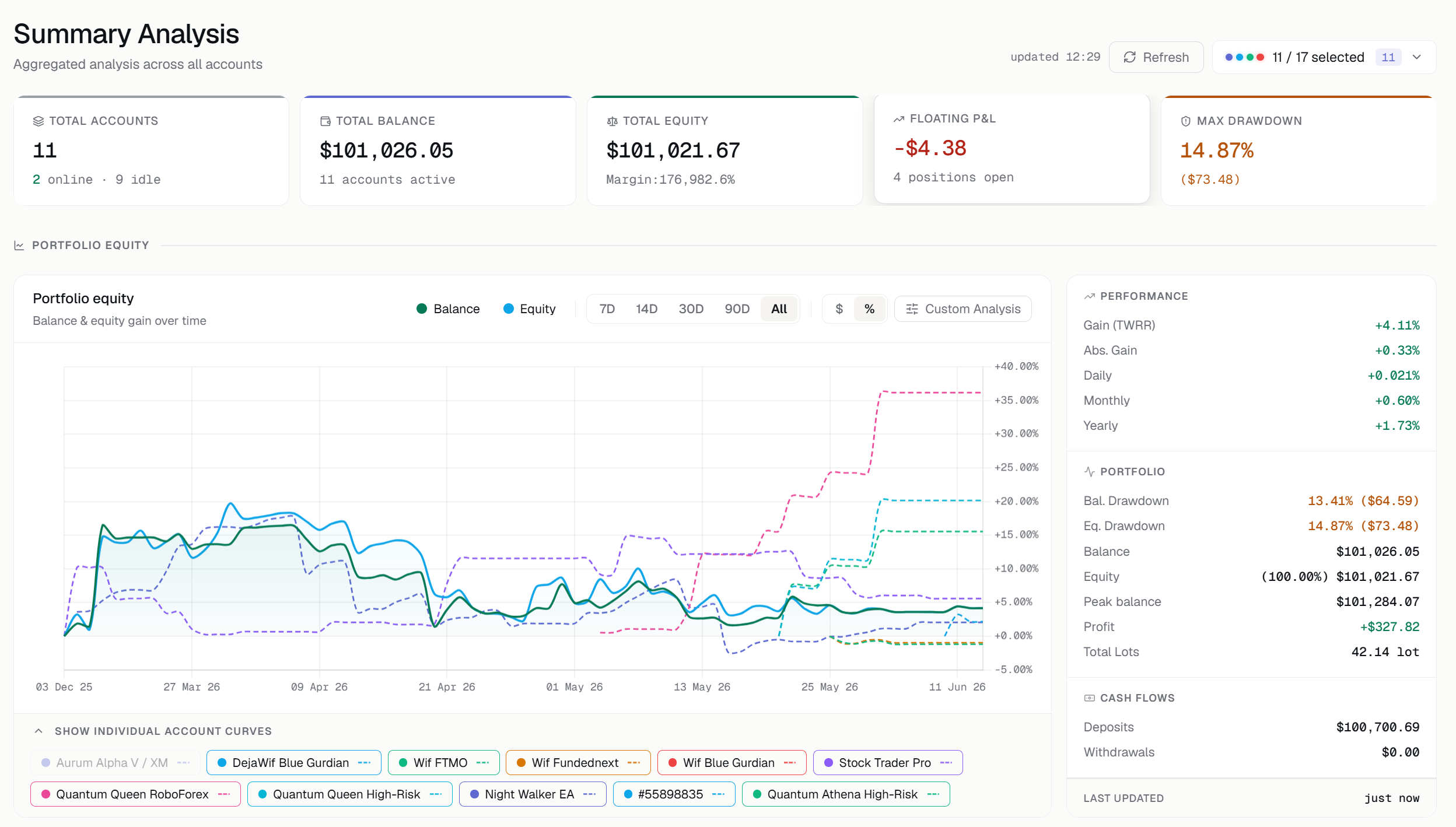1456x827 pixels.
Task: Click the Floating P&L trend icon
Action: coord(899,119)
